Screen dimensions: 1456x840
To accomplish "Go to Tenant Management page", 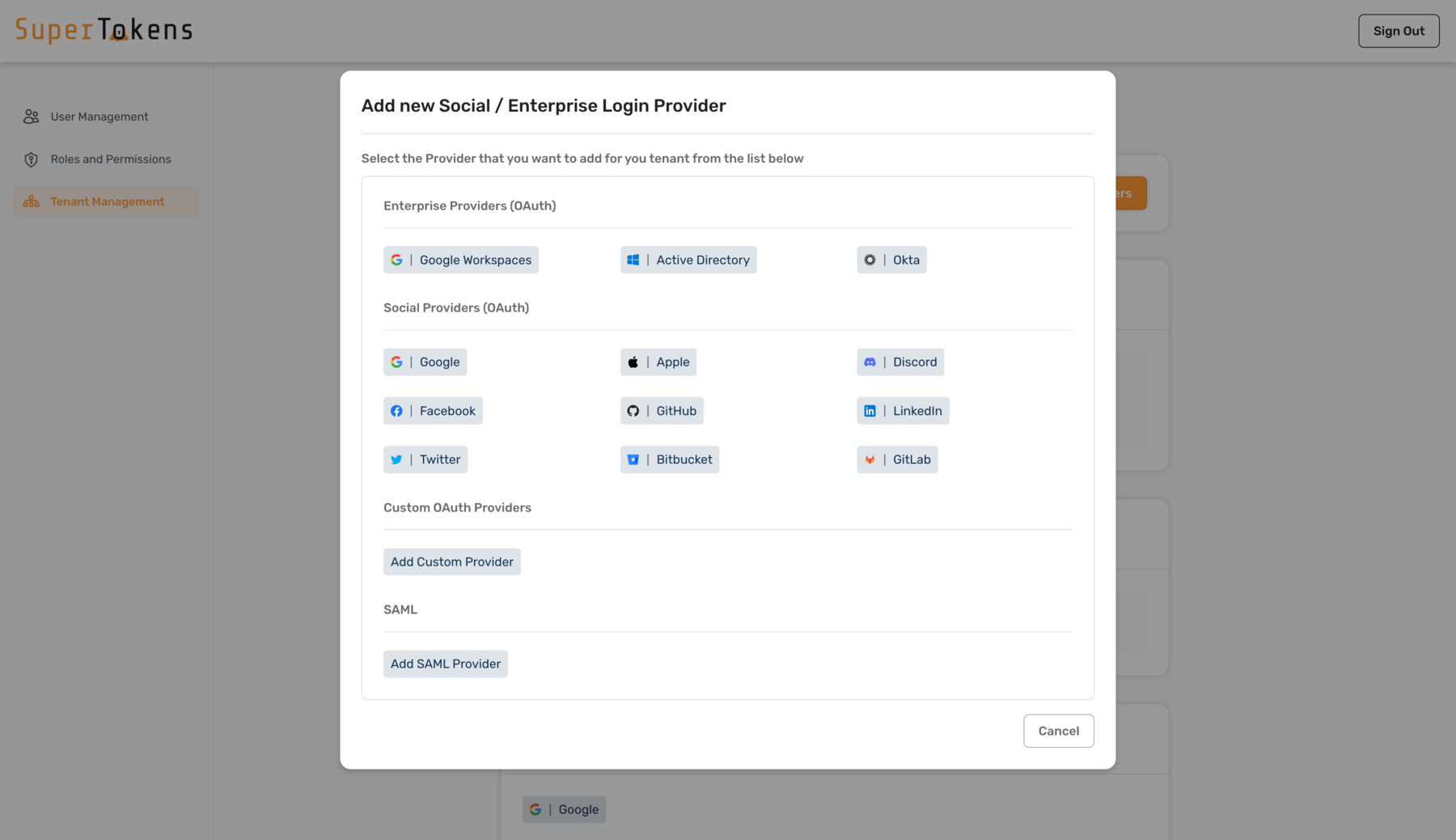I will click(x=107, y=202).
